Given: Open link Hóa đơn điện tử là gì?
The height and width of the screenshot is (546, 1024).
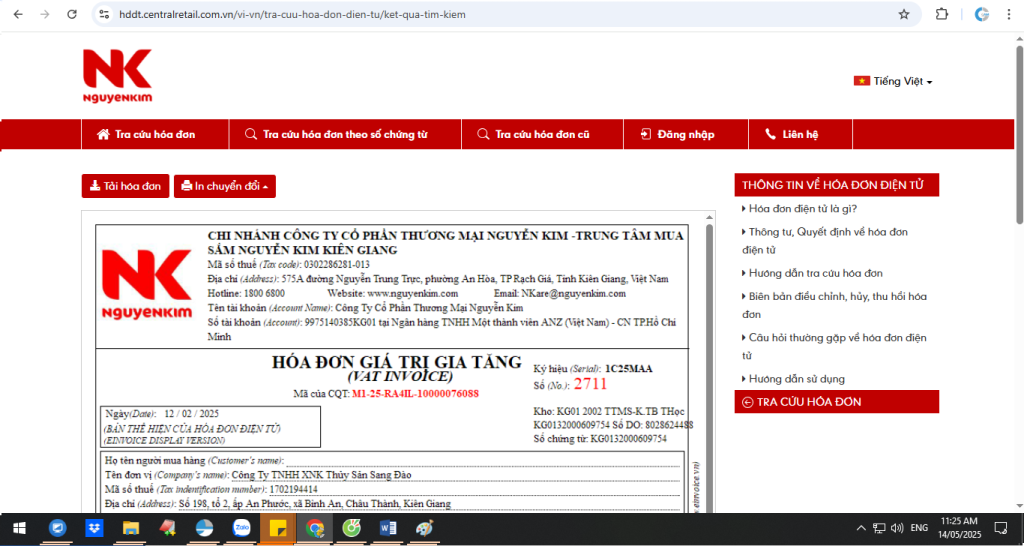Looking at the screenshot, I should pos(803,209).
